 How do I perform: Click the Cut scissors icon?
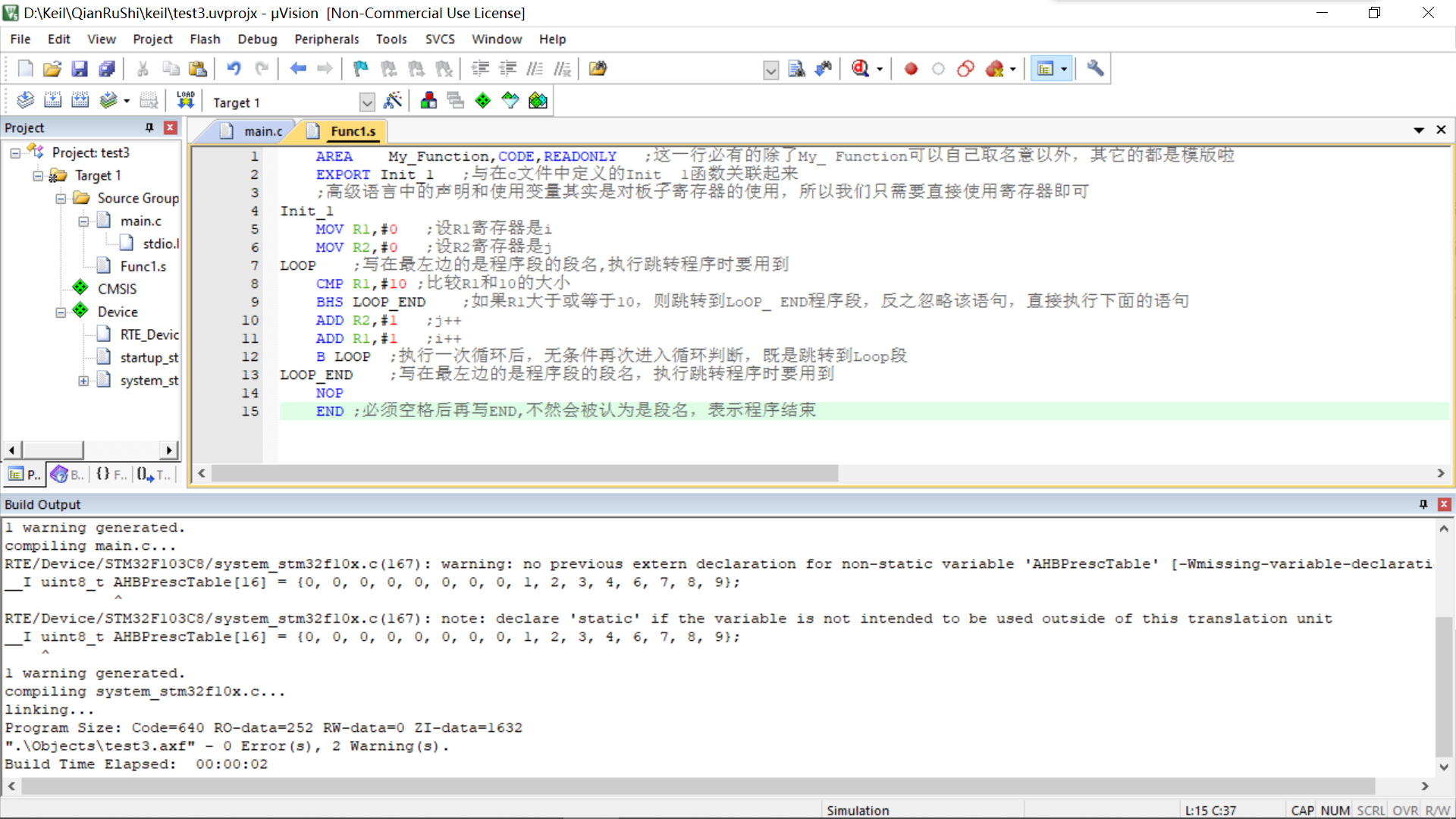tap(143, 69)
